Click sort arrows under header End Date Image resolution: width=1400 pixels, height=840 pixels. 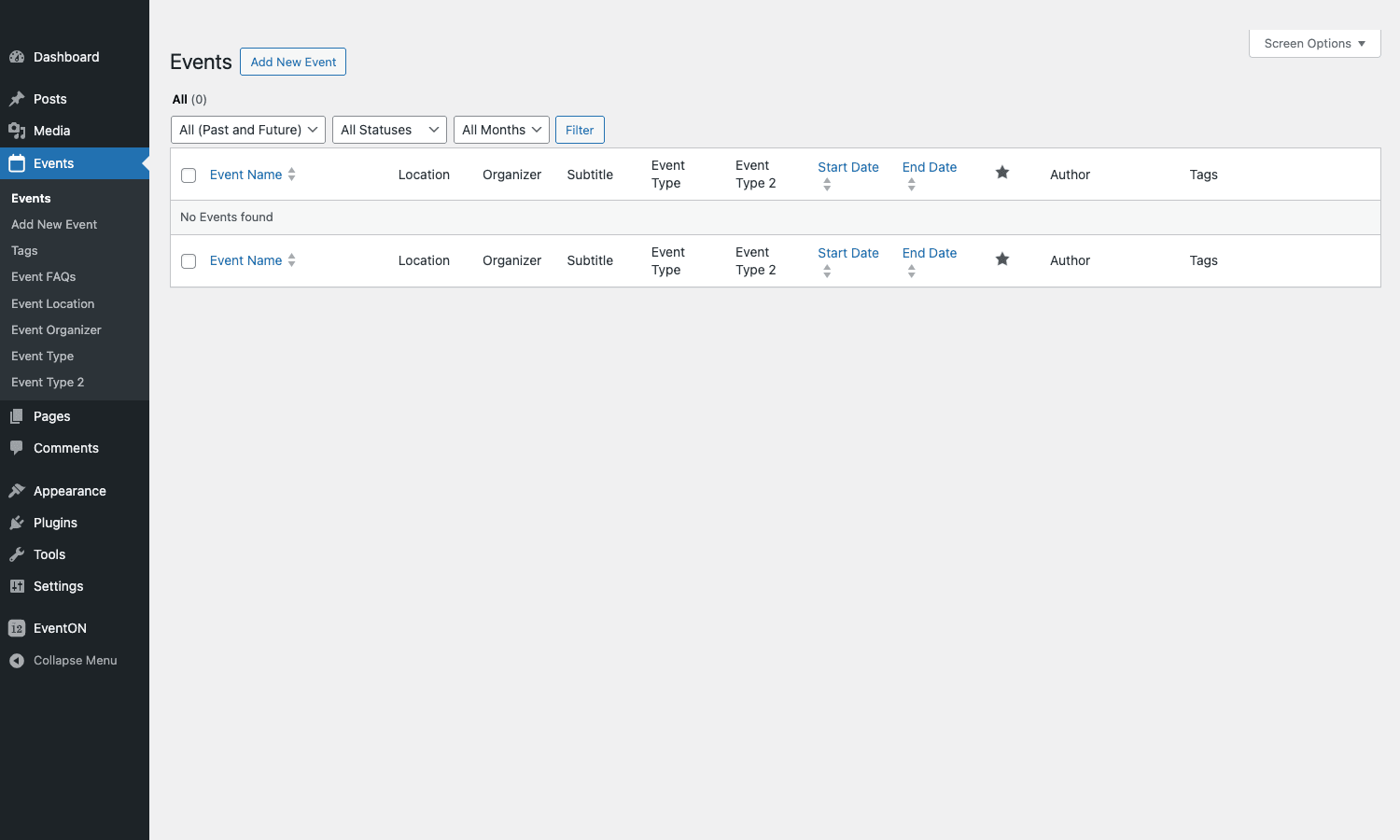click(912, 185)
